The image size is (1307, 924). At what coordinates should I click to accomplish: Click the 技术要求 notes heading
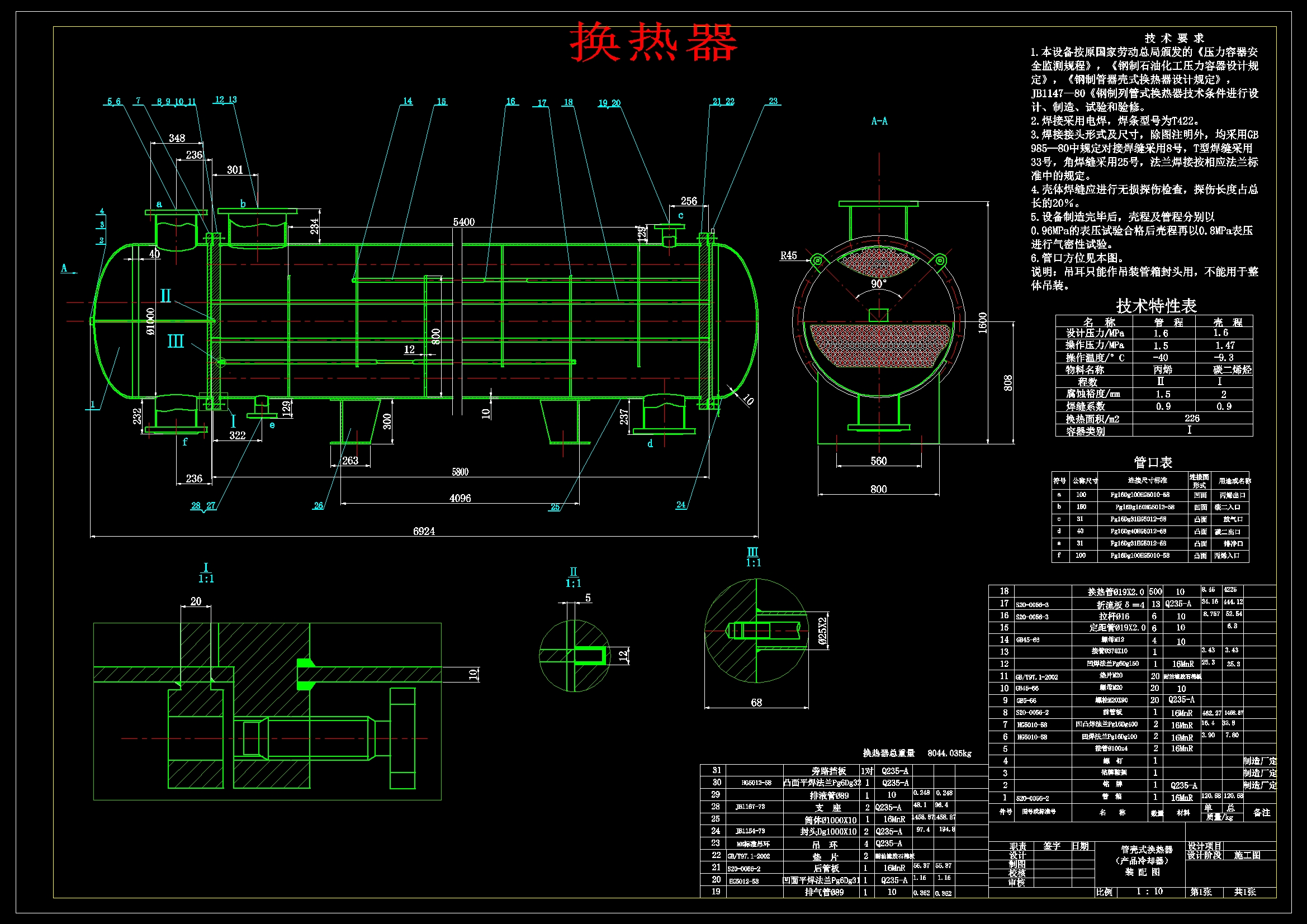[1174, 38]
